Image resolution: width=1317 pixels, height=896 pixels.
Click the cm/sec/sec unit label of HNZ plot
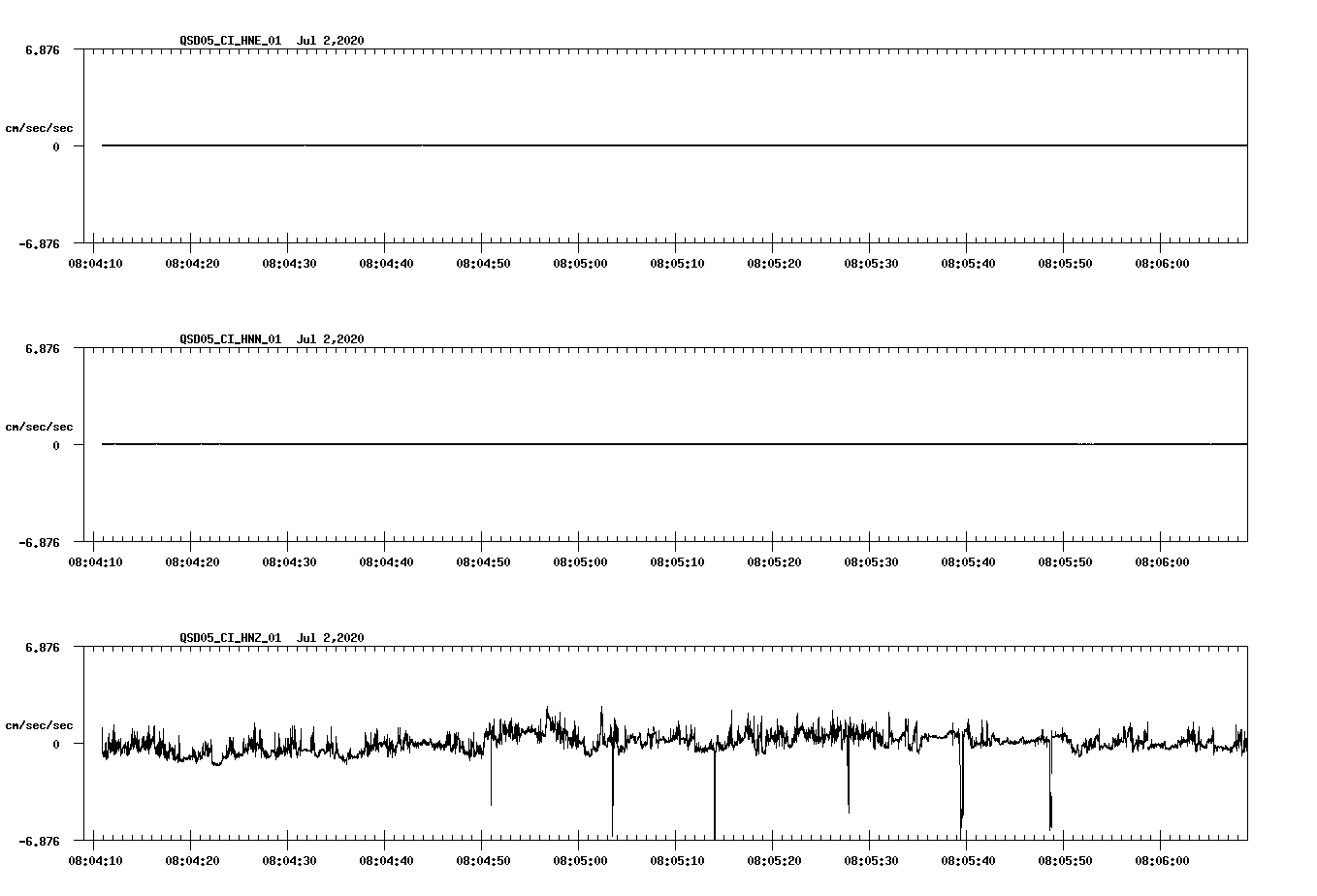pyautogui.click(x=39, y=725)
